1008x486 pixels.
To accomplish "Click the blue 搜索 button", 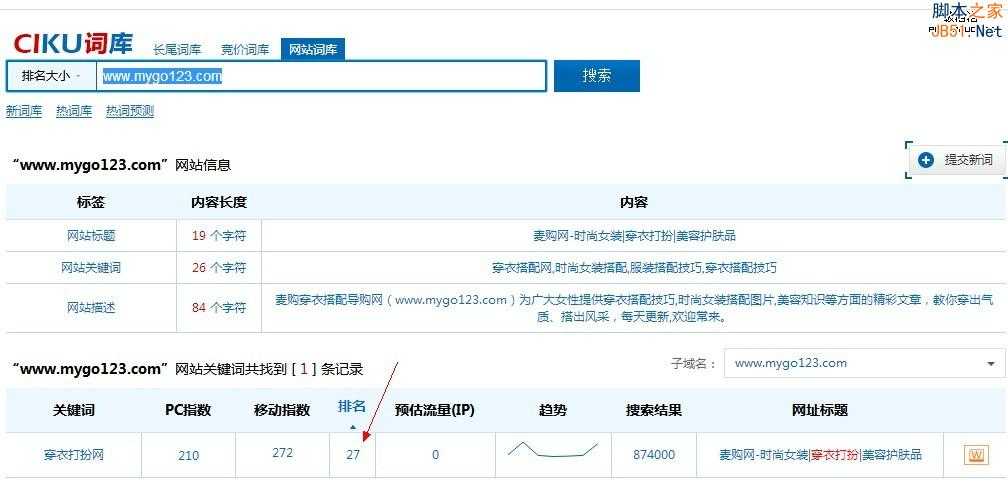I will click(597, 76).
